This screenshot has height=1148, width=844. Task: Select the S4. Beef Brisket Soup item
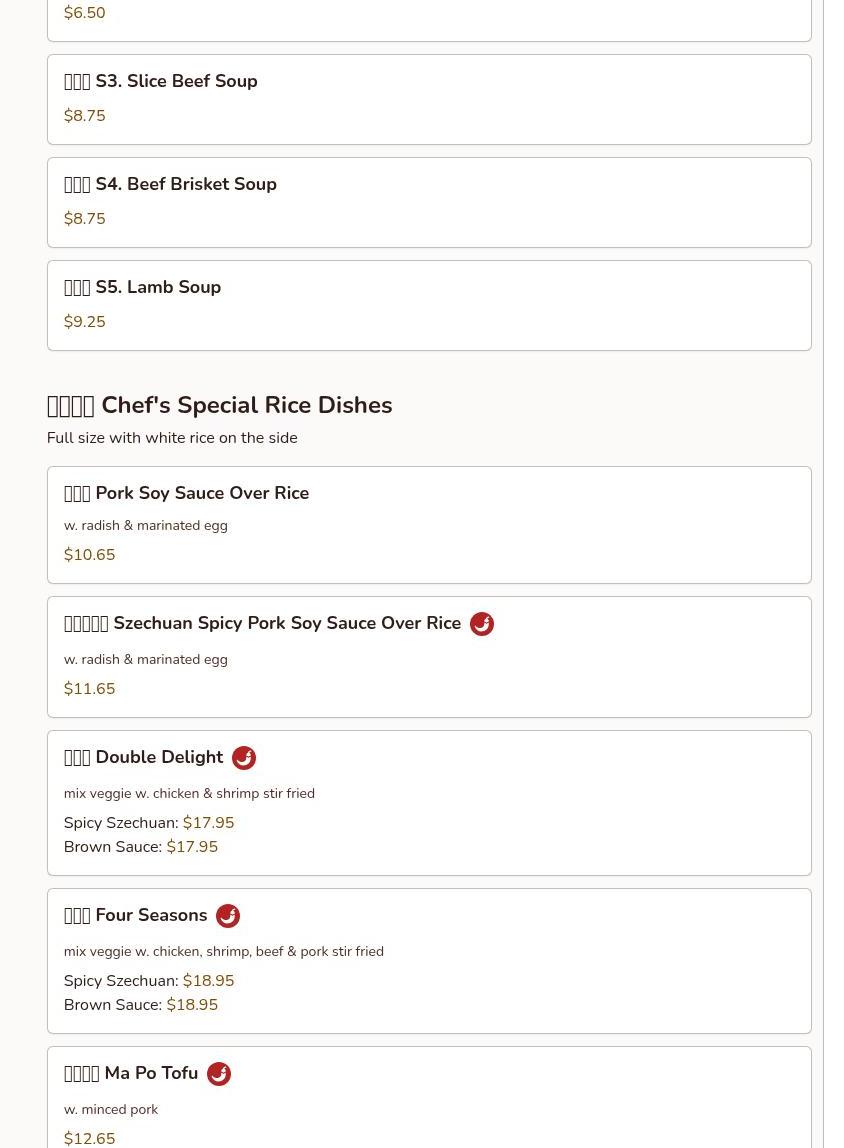[170, 185]
